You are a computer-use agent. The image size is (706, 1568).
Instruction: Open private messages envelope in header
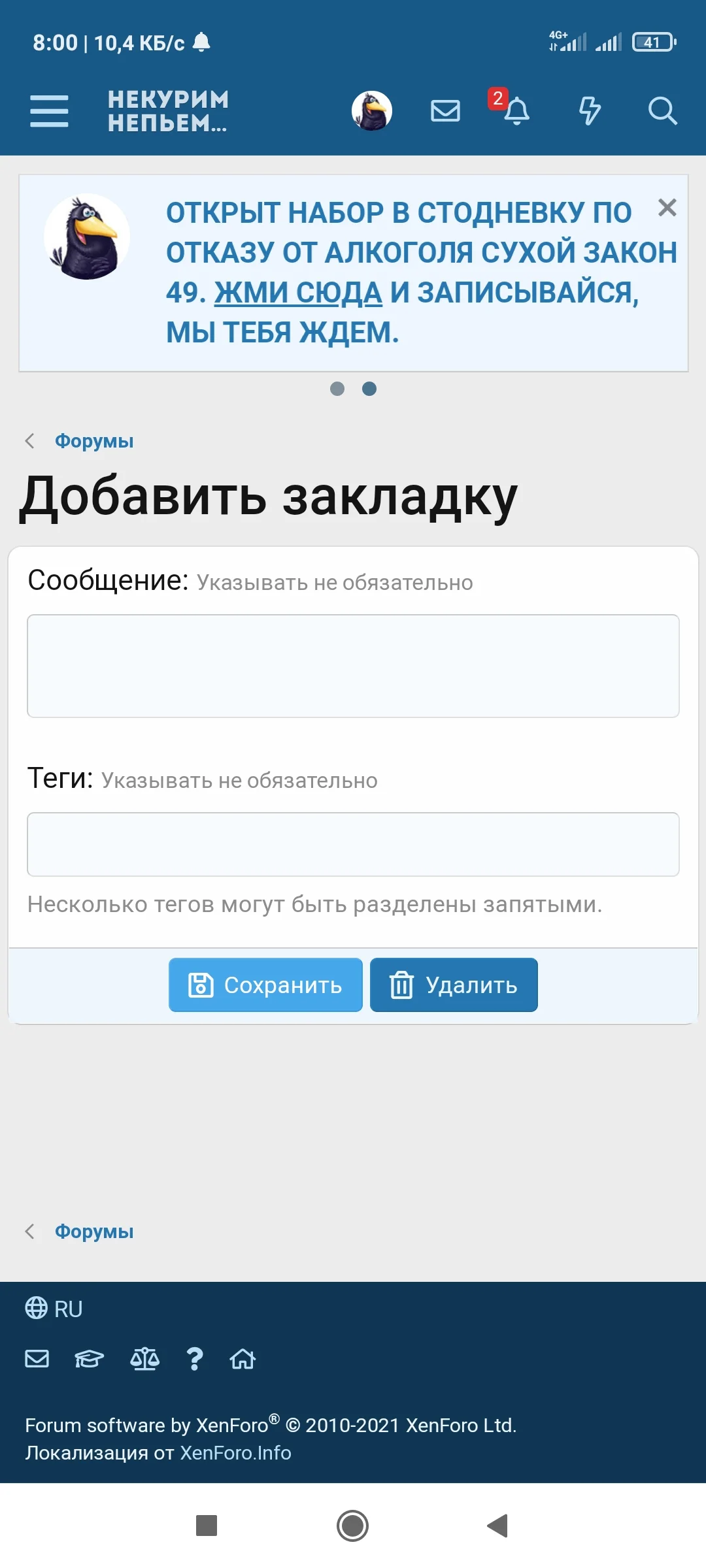pos(445,110)
